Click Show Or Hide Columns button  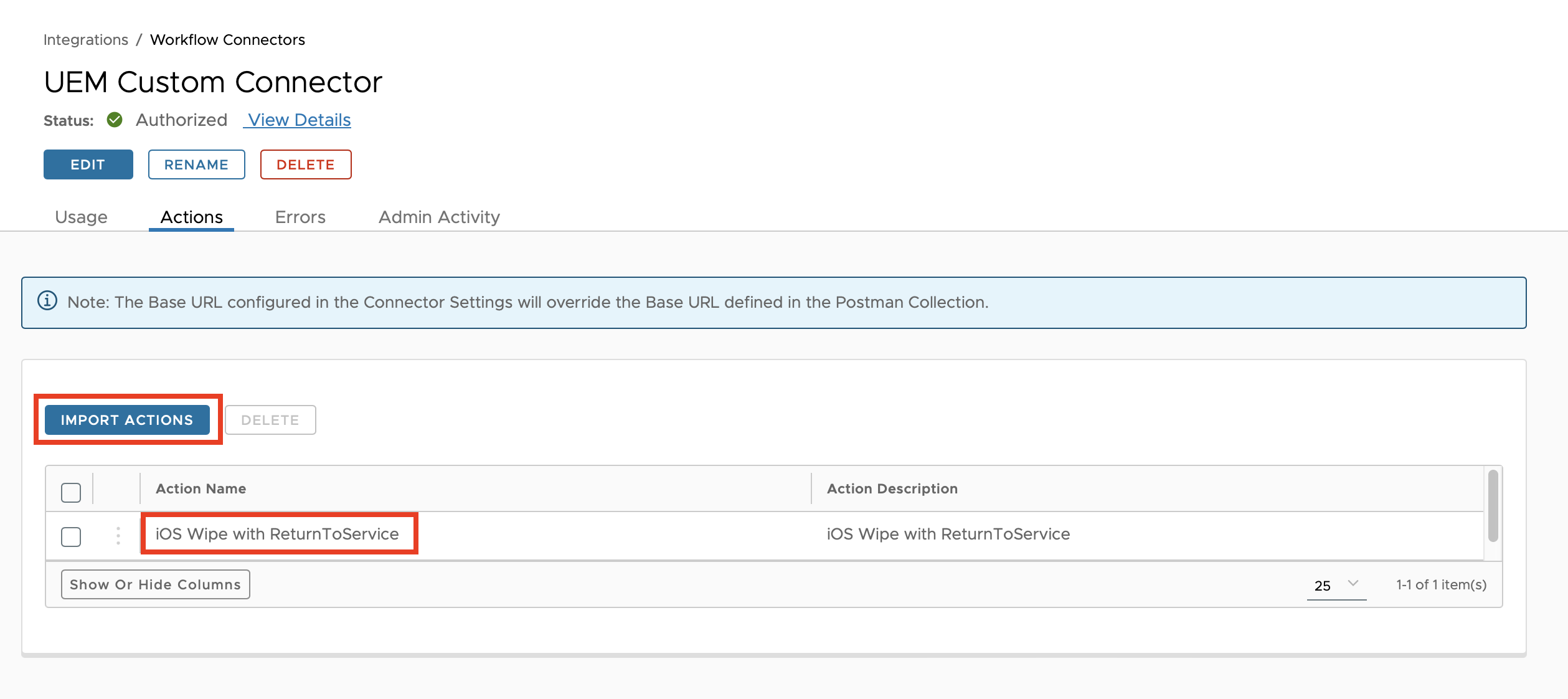[x=155, y=584]
